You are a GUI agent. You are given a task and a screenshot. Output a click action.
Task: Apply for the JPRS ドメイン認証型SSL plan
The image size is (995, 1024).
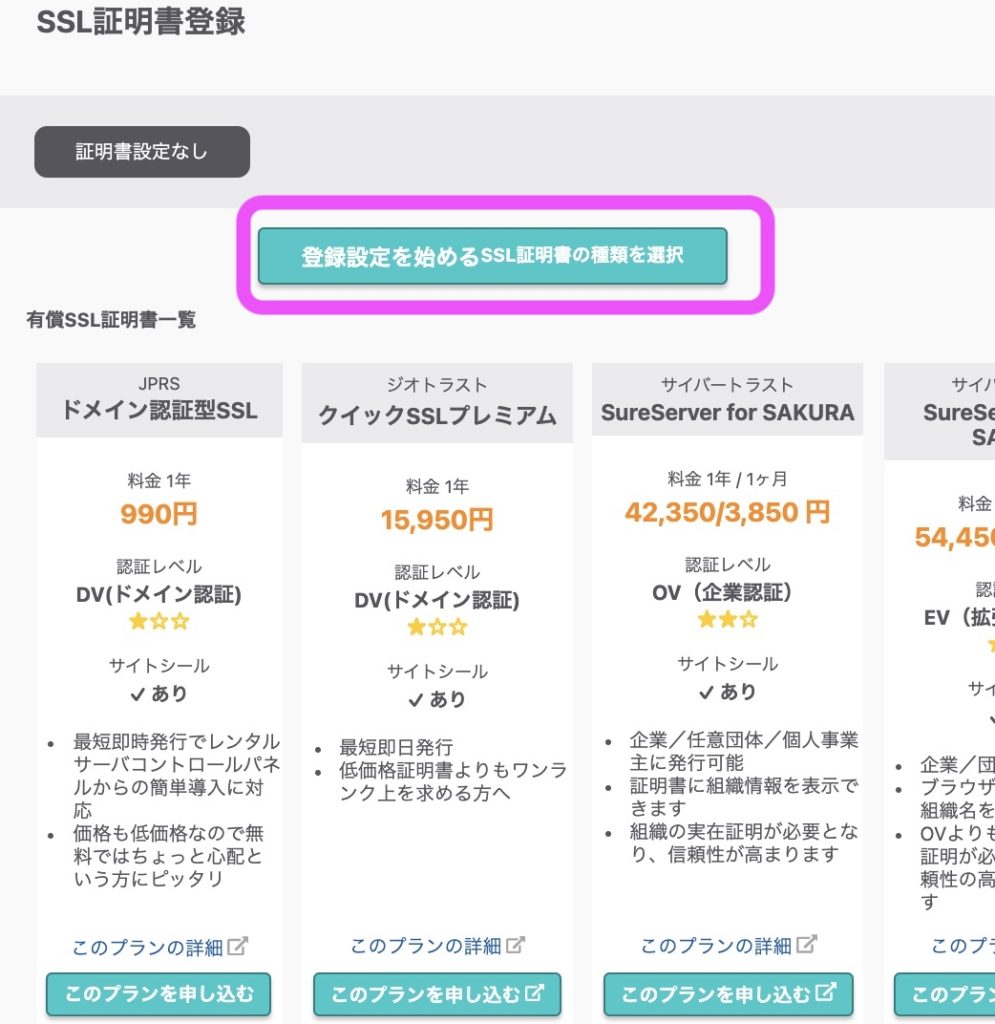(158, 994)
